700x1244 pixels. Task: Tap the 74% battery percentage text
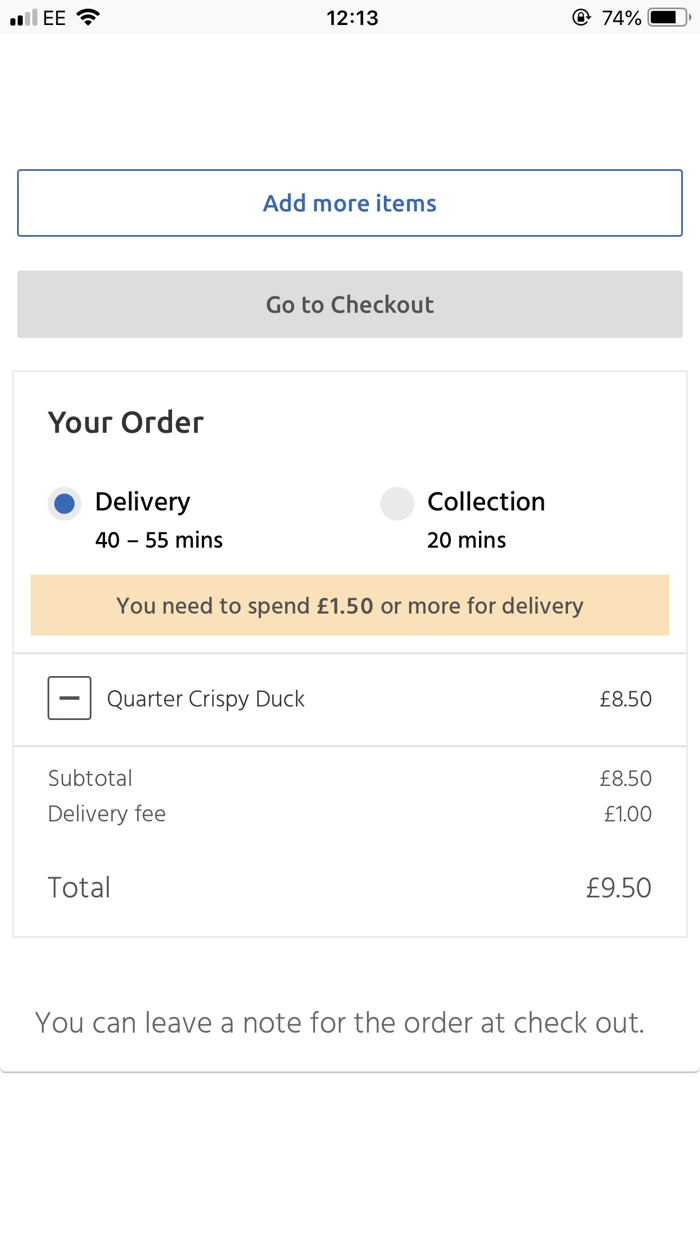click(621, 17)
